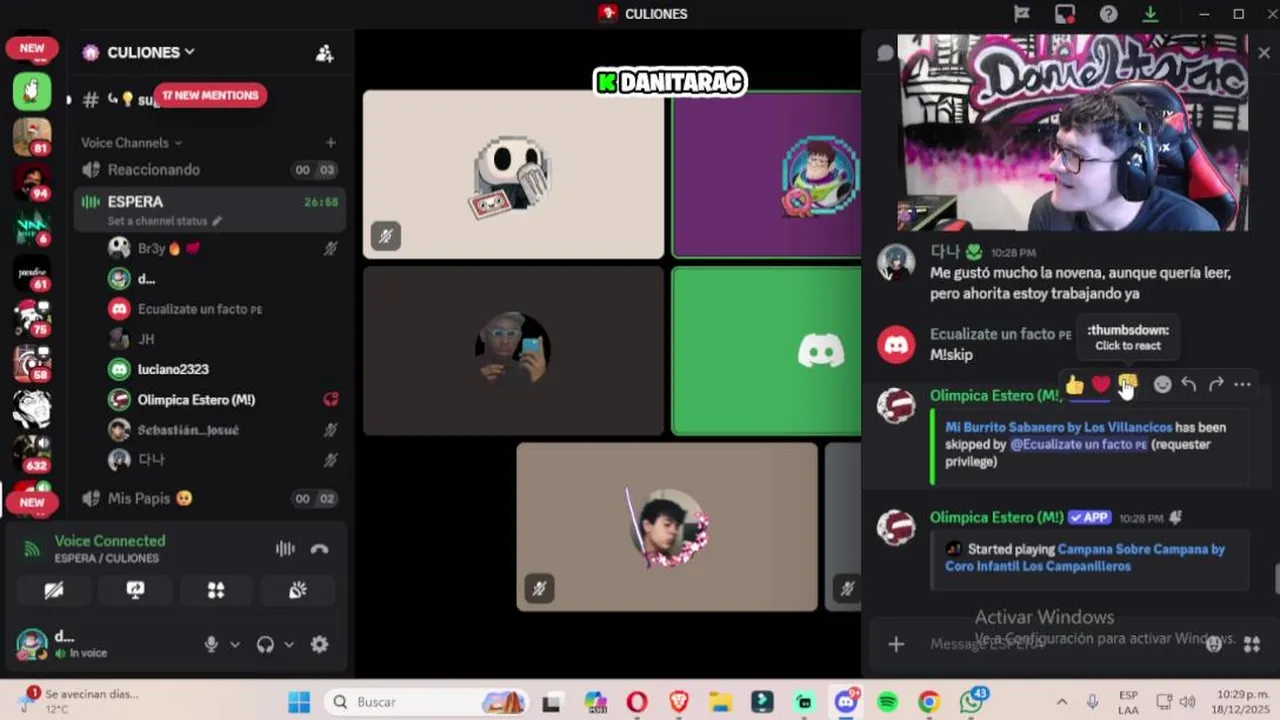Open the green hand server icon
The image size is (1280, 720).
(x=32, y=91)
